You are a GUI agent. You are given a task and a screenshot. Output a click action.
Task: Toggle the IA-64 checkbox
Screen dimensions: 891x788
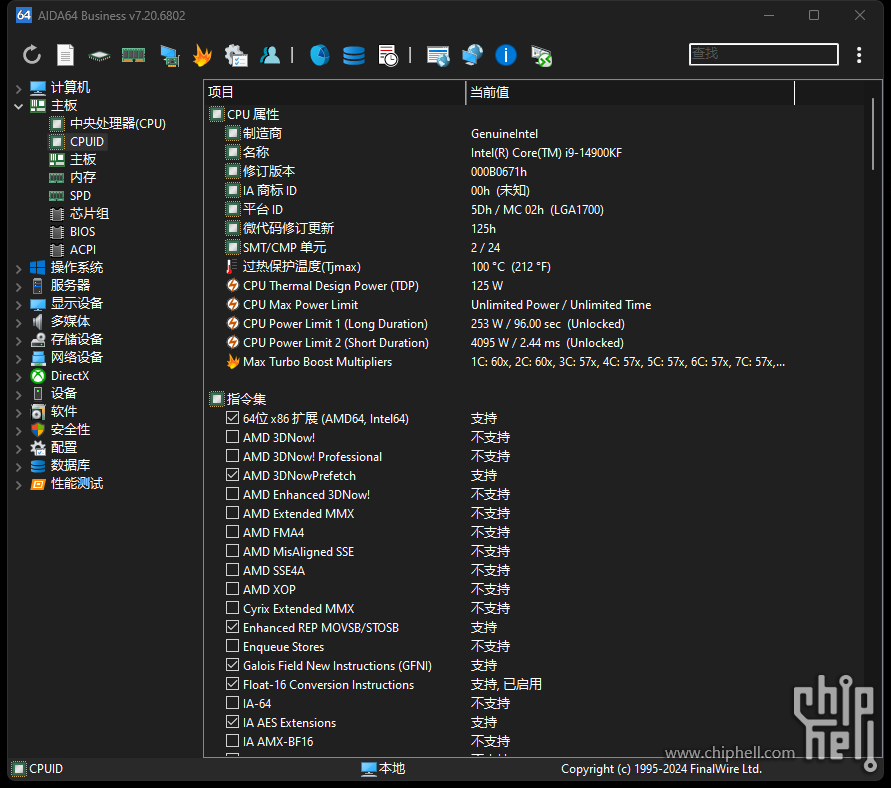[232, 703]
